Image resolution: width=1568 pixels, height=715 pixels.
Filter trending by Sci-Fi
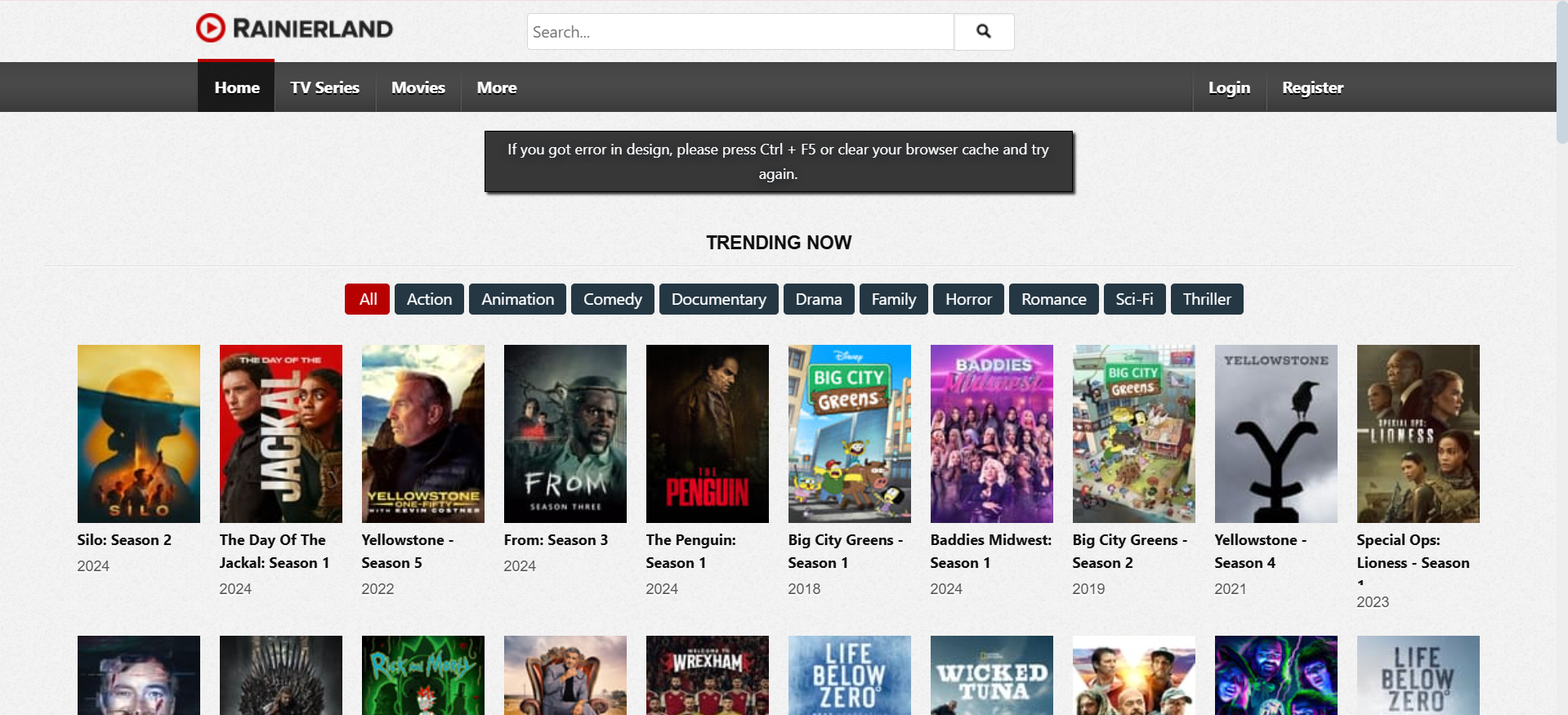[x=1135, y=299]
